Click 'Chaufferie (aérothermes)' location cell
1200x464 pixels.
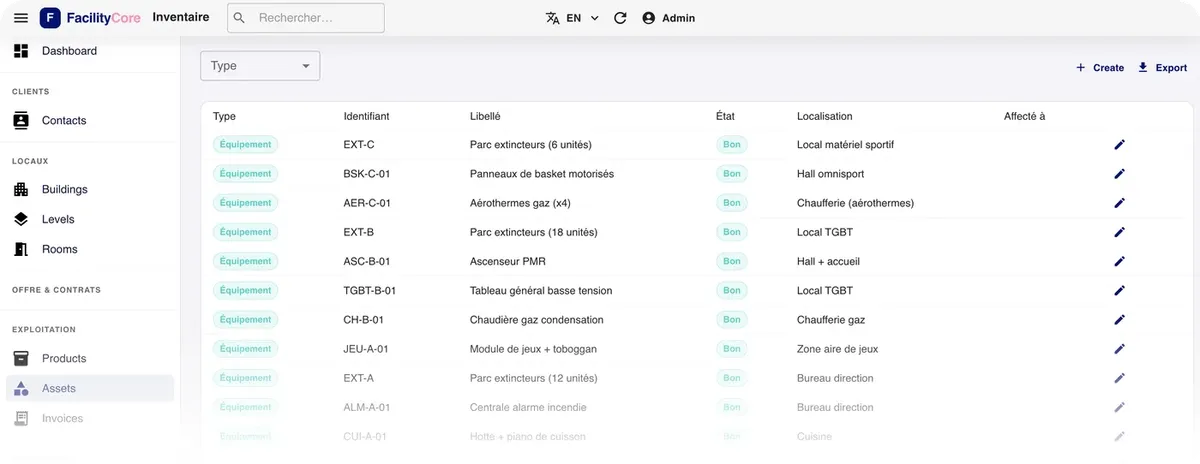click(x=855, y=203)
